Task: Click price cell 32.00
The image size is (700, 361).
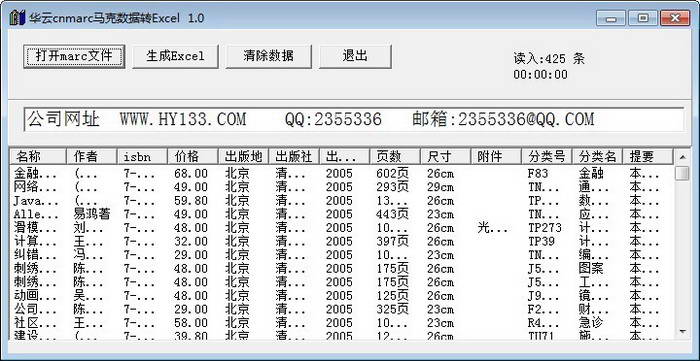Action: coord(191,241)
